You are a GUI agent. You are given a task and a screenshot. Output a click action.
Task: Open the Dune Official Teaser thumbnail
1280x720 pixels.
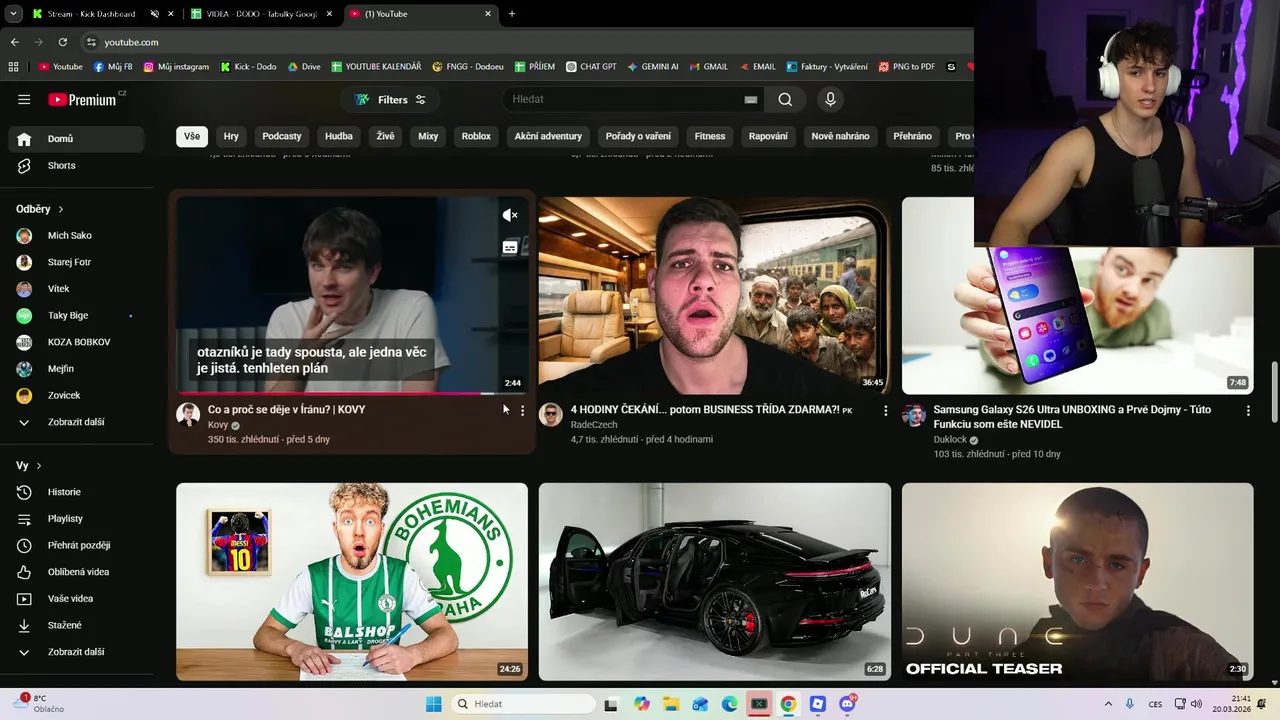(1077, 582)
